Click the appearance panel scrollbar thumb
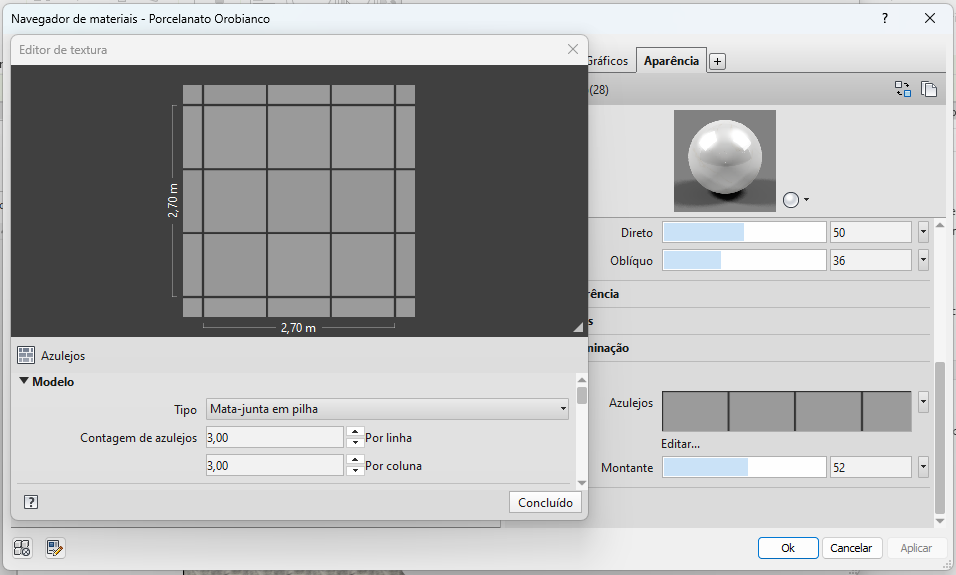Screen dimensions: 956x575 tap(940, 438)
